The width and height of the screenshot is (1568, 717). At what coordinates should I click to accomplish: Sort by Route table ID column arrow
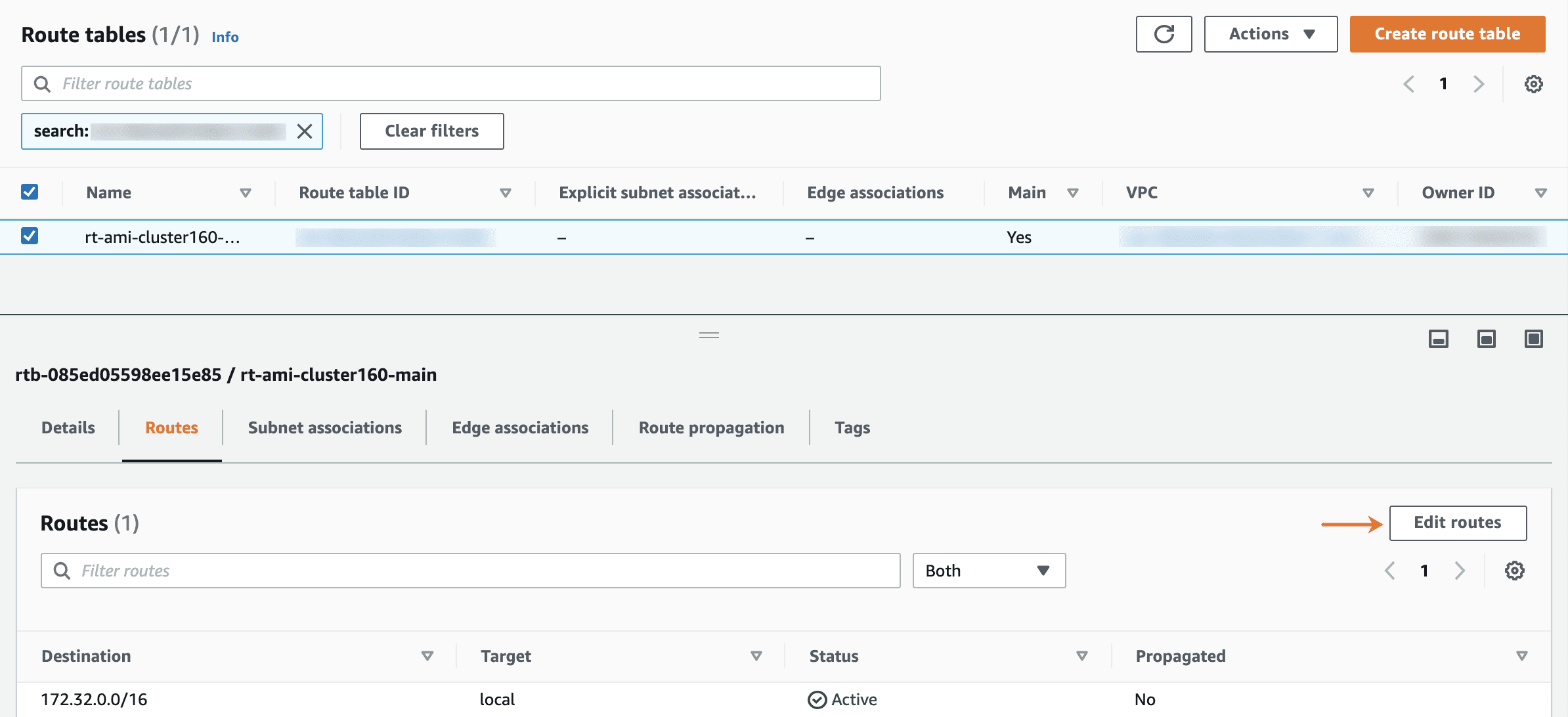click(x=505, y=193)
